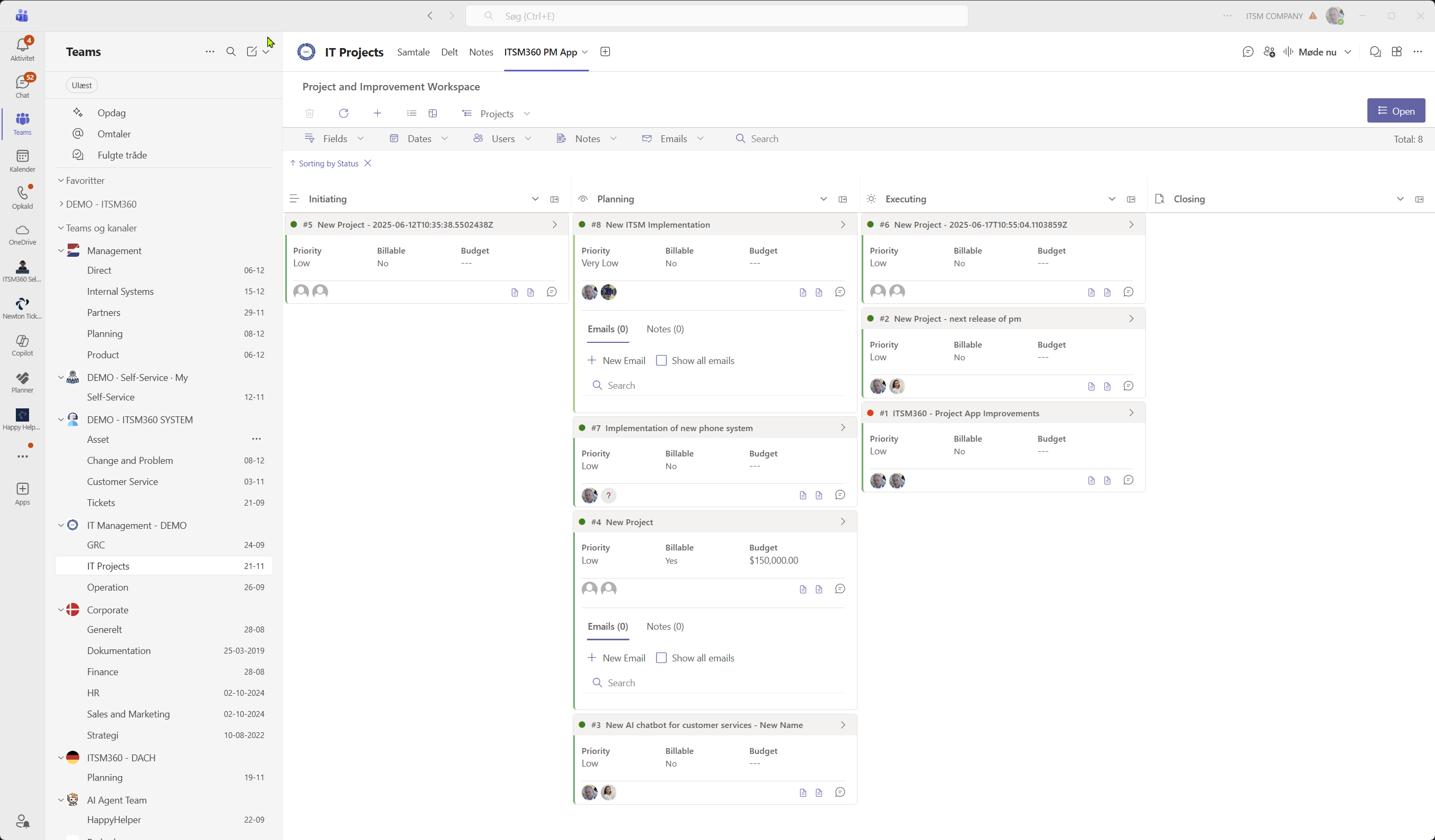Check Show all emails on project #4
This screenshot has height=840, width=1435.
click(661, 658)
